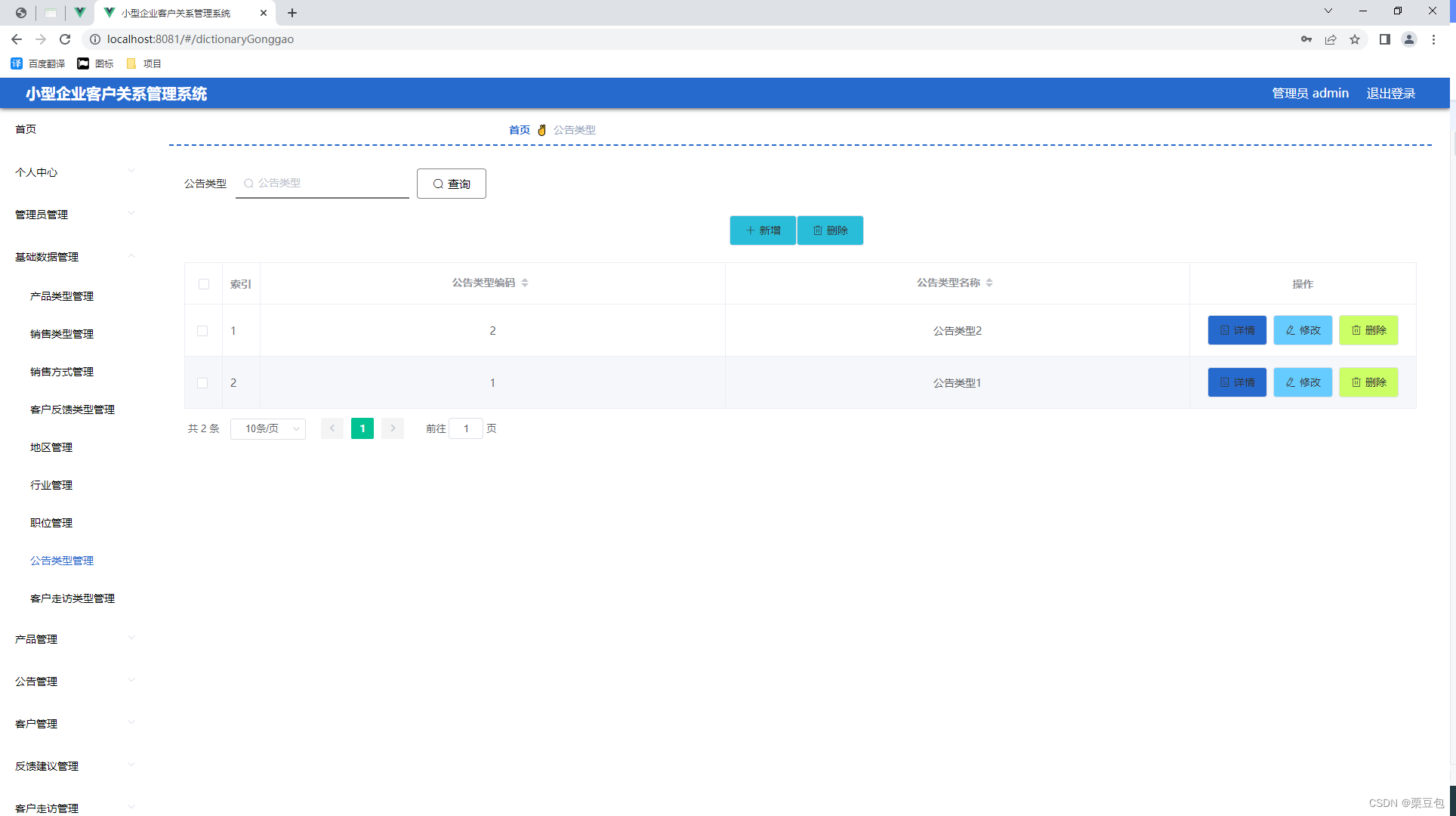Click the row 删除 trash icon for 公告类型2
The height and width of the screenshot is (816, 1456).
[1358, 330]
